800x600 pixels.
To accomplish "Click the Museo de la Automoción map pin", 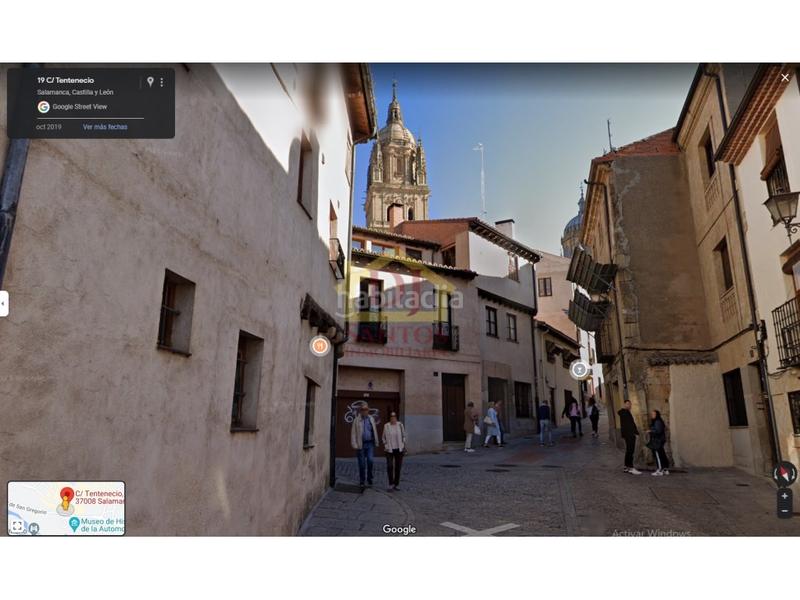I will pyautogui.click(x=74, y=522).
